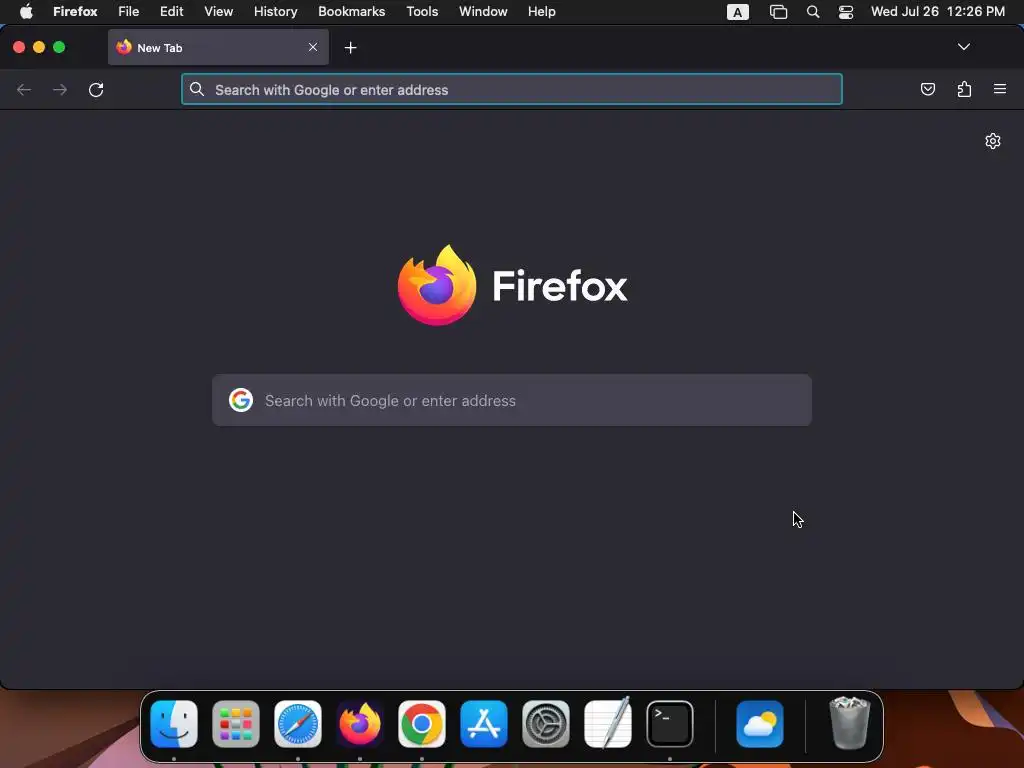Open the Tools menu

click(x=422, y=12)
